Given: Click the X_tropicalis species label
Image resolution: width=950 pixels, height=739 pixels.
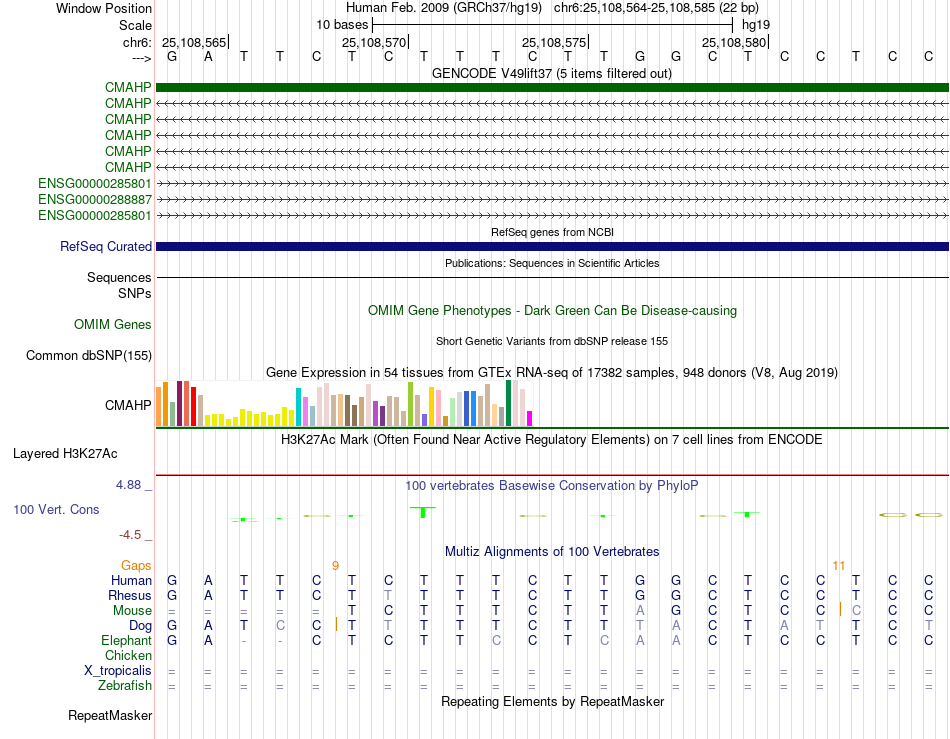Looking at the screenshot, I should click(118, 671).
